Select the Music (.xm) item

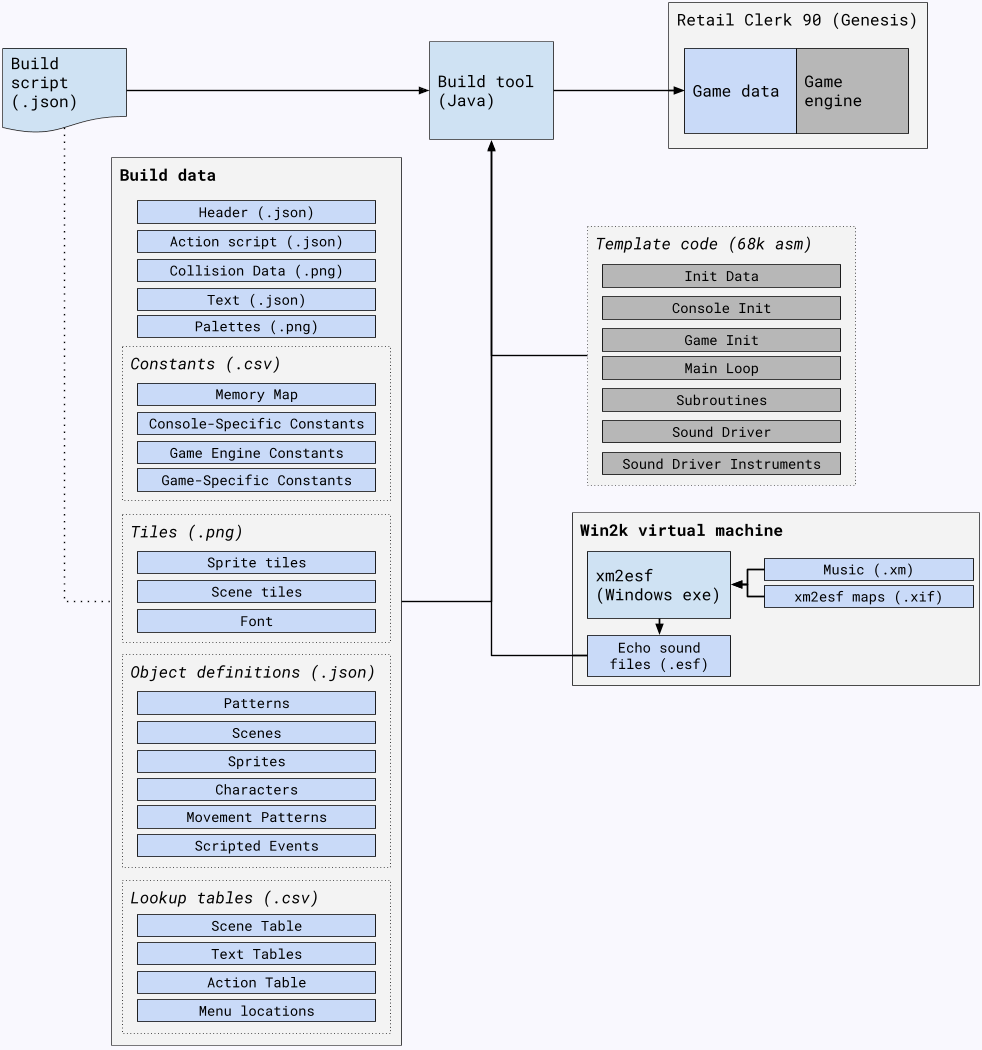pyautogui.click(x=869, y=568)
